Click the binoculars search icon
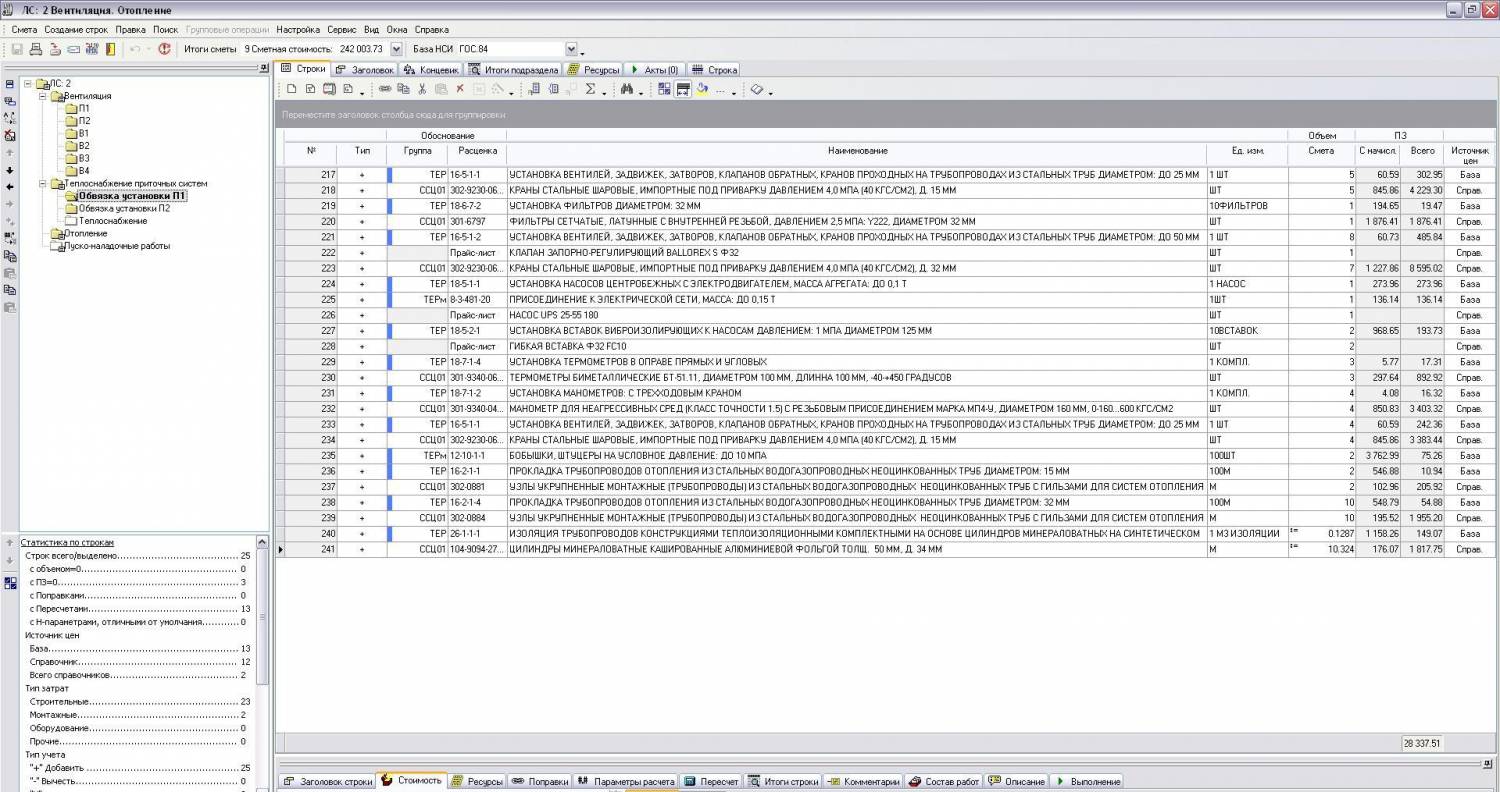Image resolution: width=1500 pixels, height=792 pixels. (627, 90)
